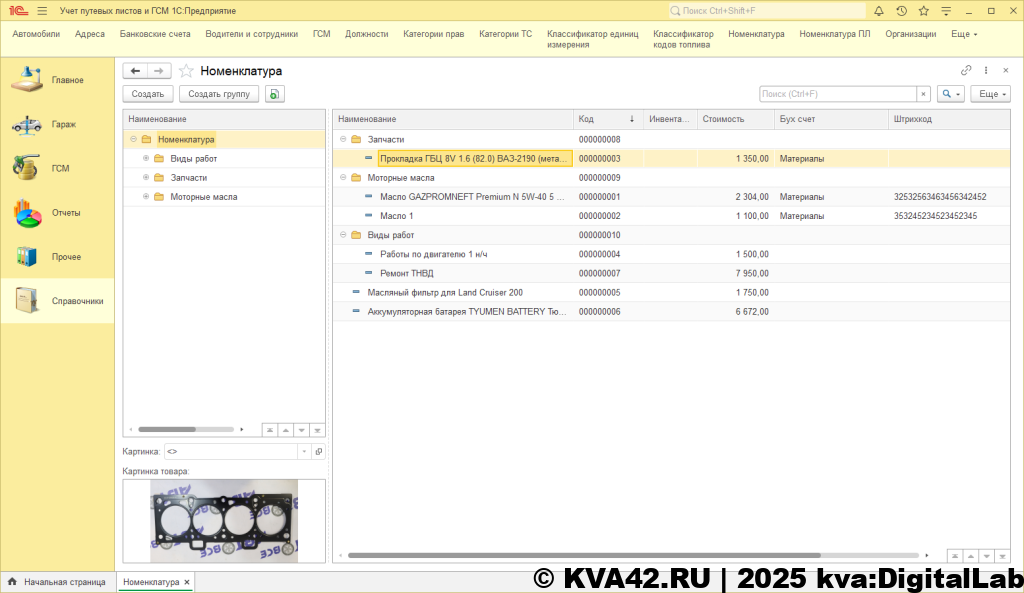
Task: Navigate back with the left arrow
Action: click(x=136, y=71)
